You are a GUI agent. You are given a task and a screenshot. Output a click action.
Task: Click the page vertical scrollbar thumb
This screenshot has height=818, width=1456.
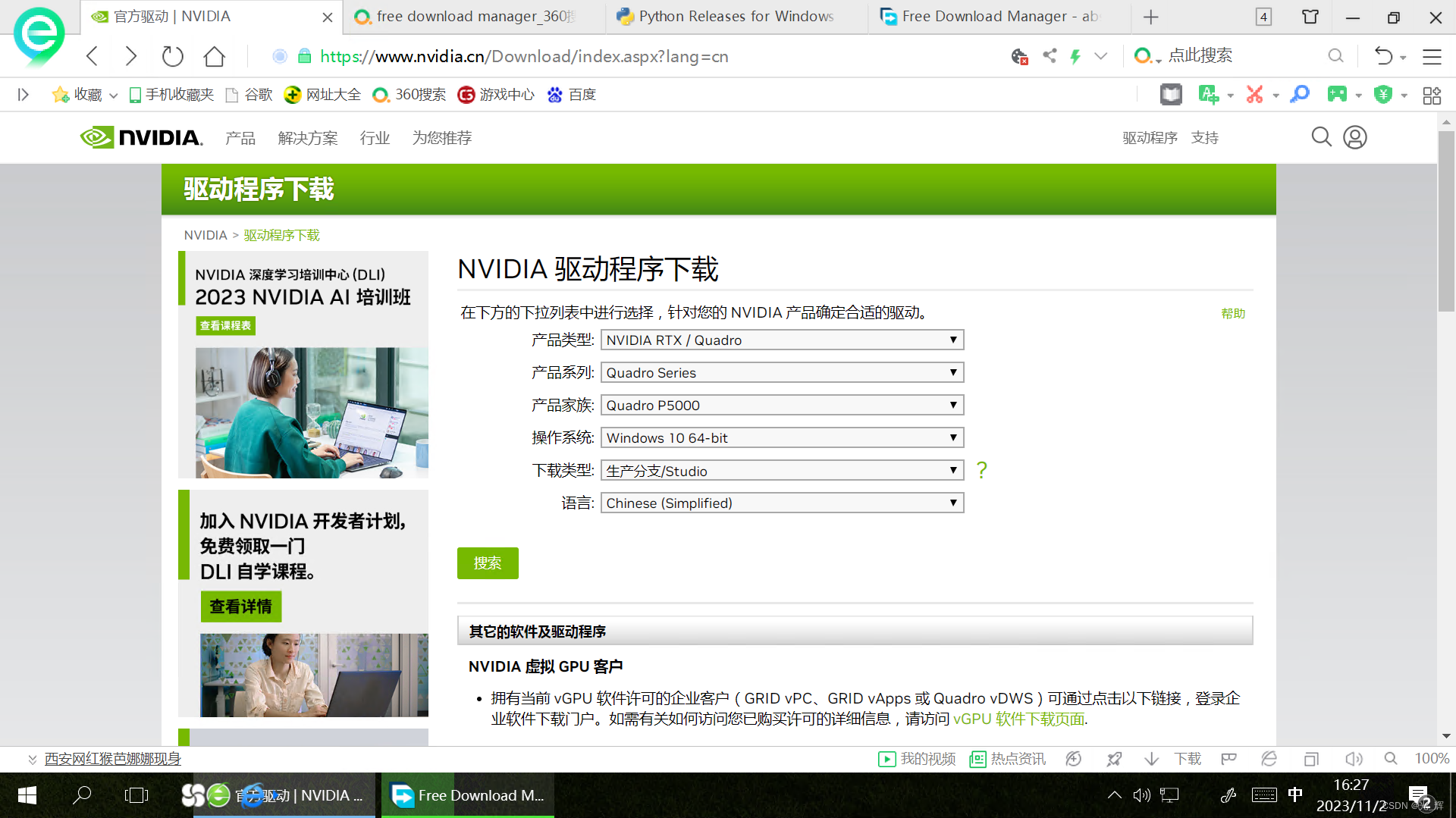1446,220
